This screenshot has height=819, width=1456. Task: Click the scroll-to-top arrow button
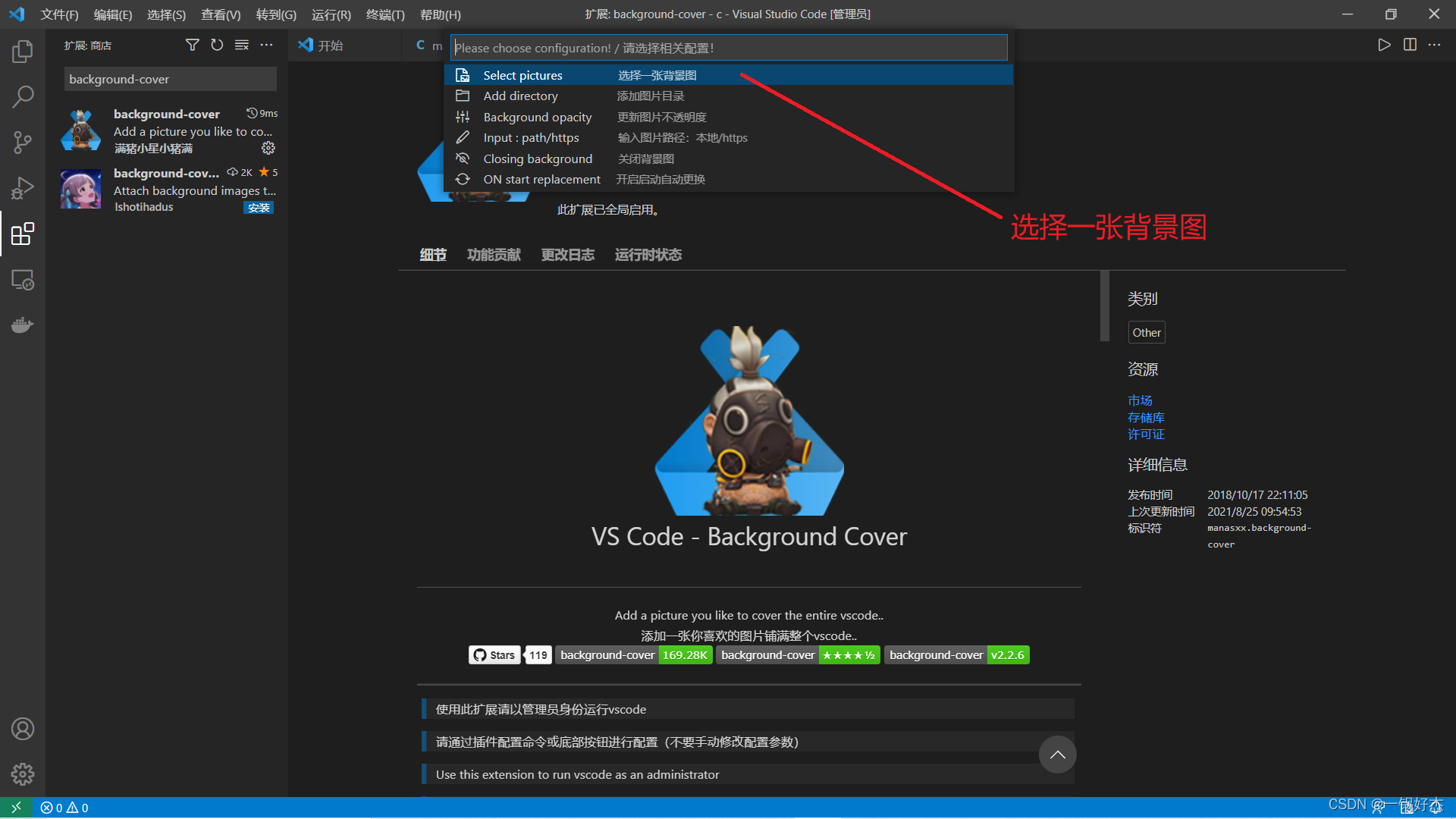click(1057, 755)
